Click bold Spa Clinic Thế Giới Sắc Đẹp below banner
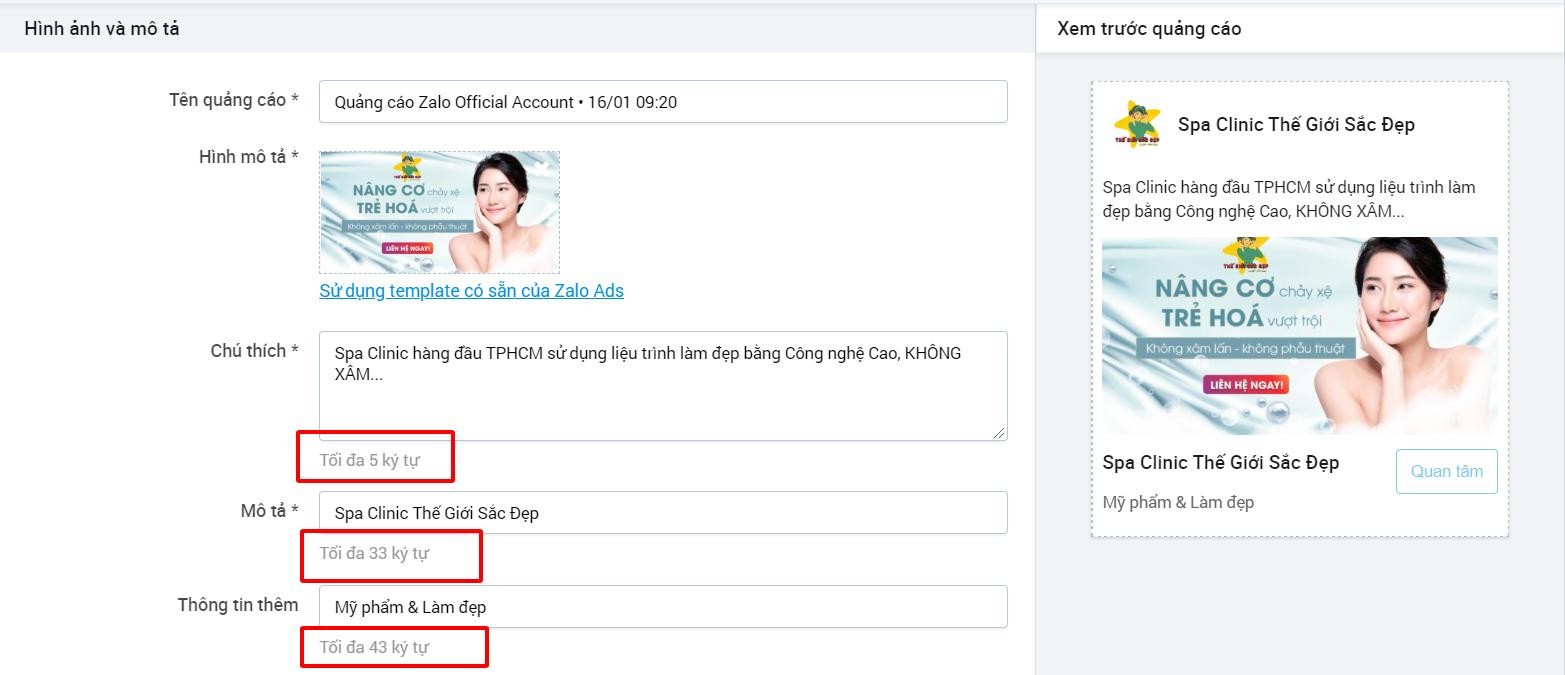1565x675 pixels. pos(1221,463)
